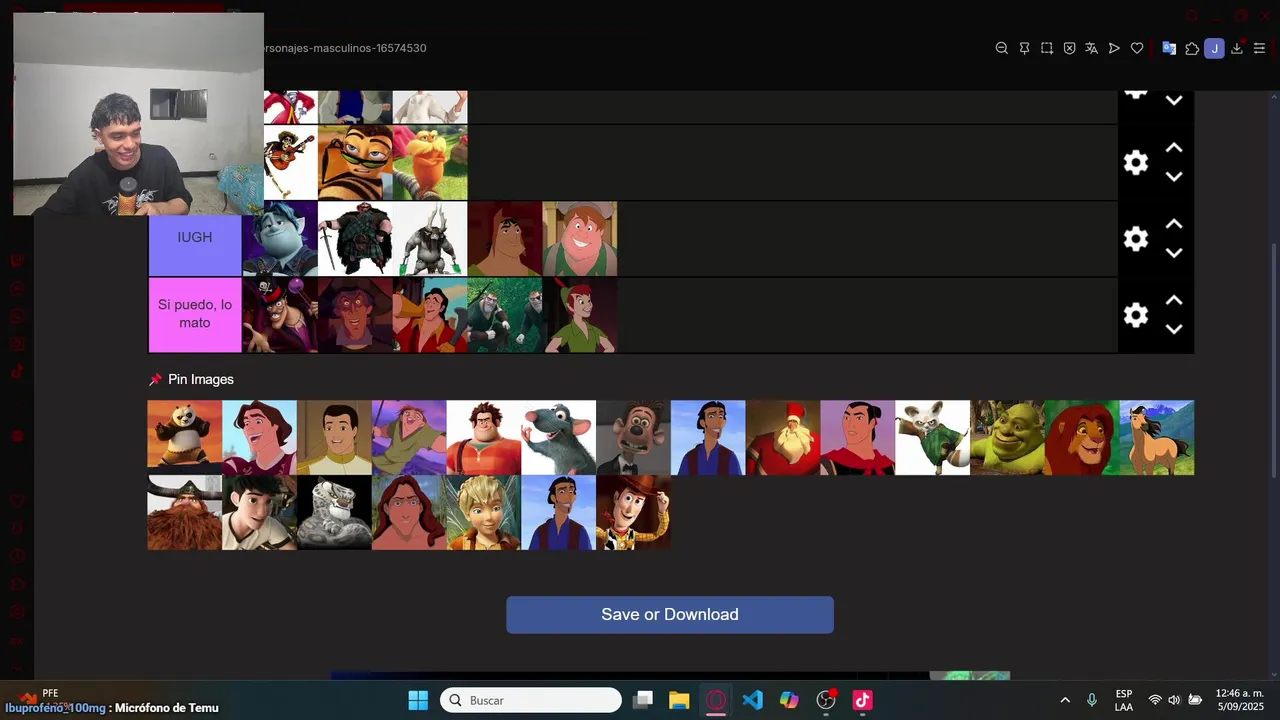This screenshot has height=720, width=1280.
Task: Click the system tray volume icon
Action: pos(1174,700)
